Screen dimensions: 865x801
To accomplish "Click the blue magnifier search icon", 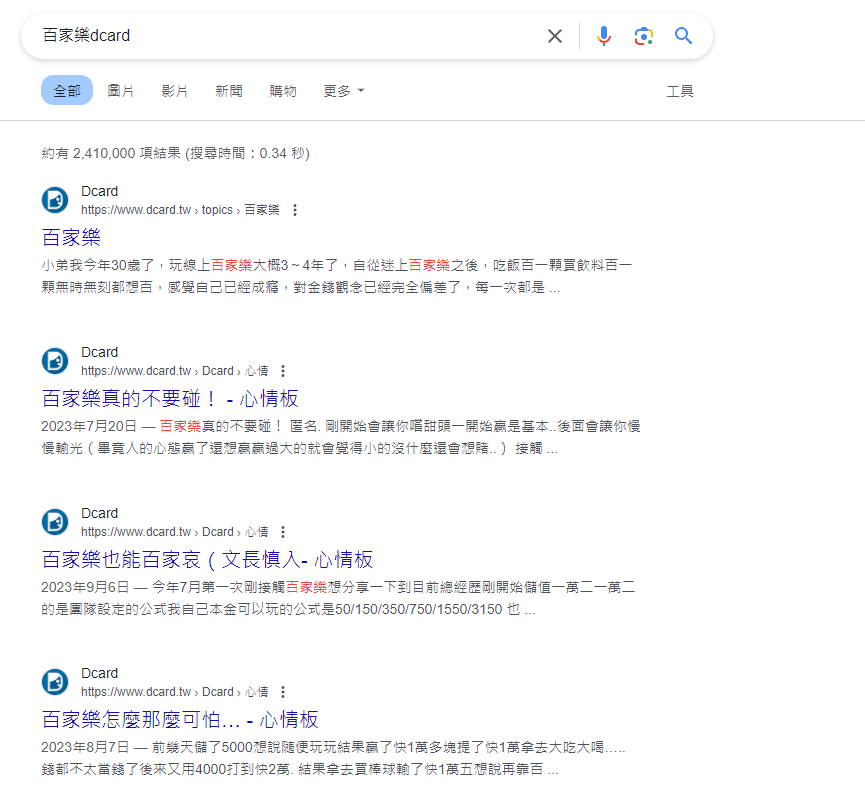I will [684, 36].
